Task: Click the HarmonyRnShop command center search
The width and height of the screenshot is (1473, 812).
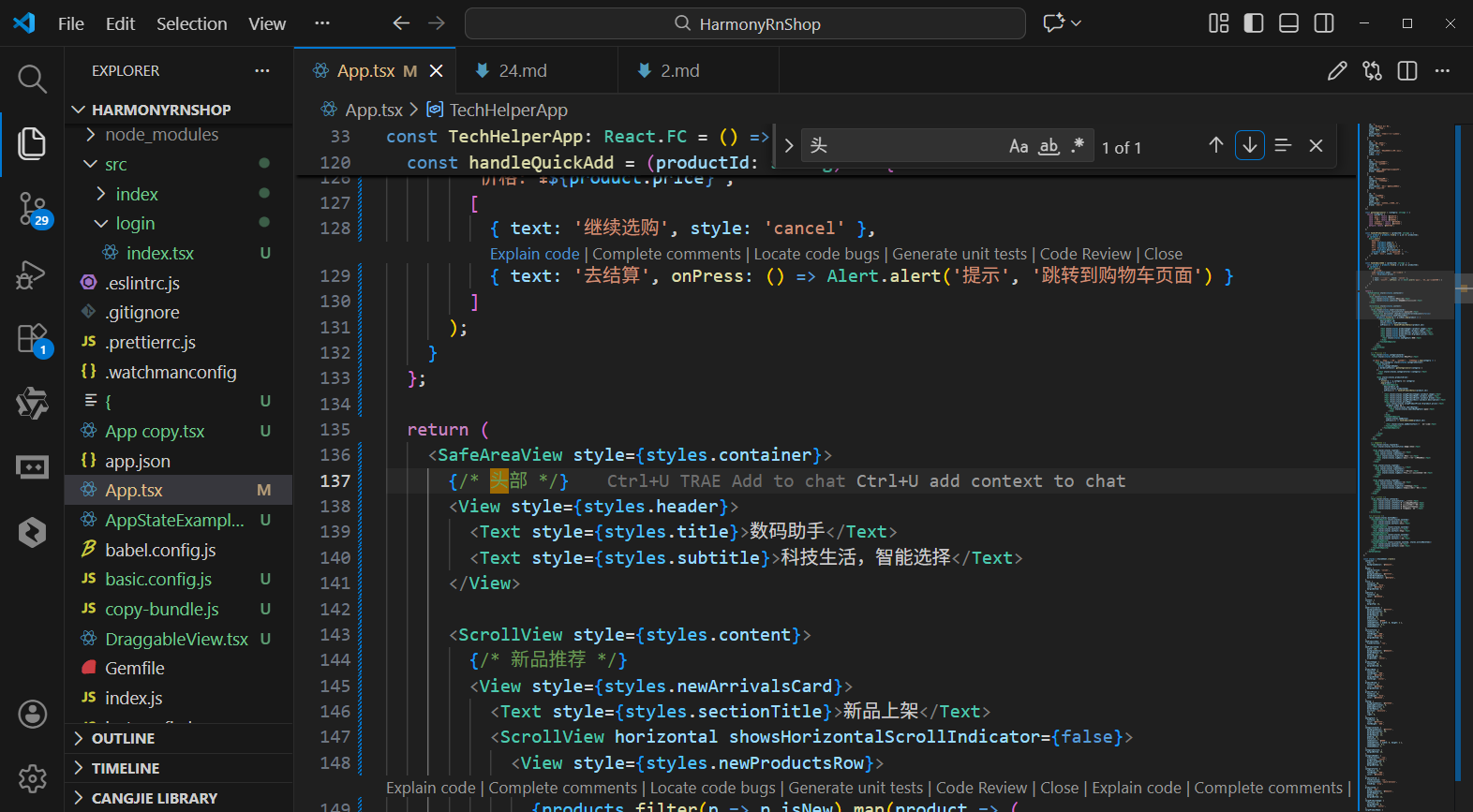Action: tap(745, 23)
